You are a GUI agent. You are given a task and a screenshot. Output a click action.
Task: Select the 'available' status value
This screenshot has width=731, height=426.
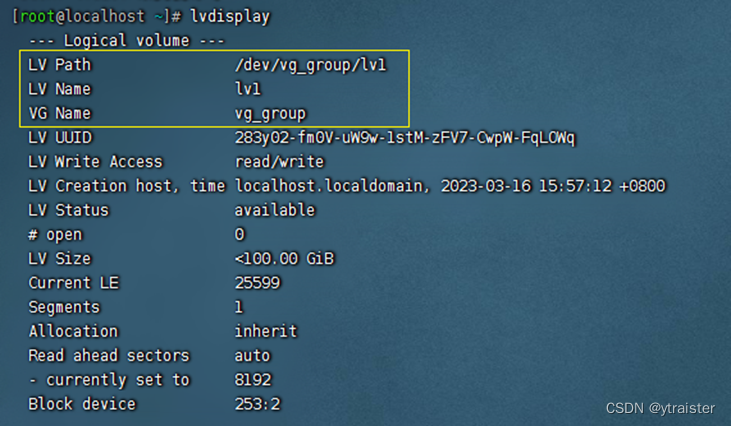click(275, 210)
